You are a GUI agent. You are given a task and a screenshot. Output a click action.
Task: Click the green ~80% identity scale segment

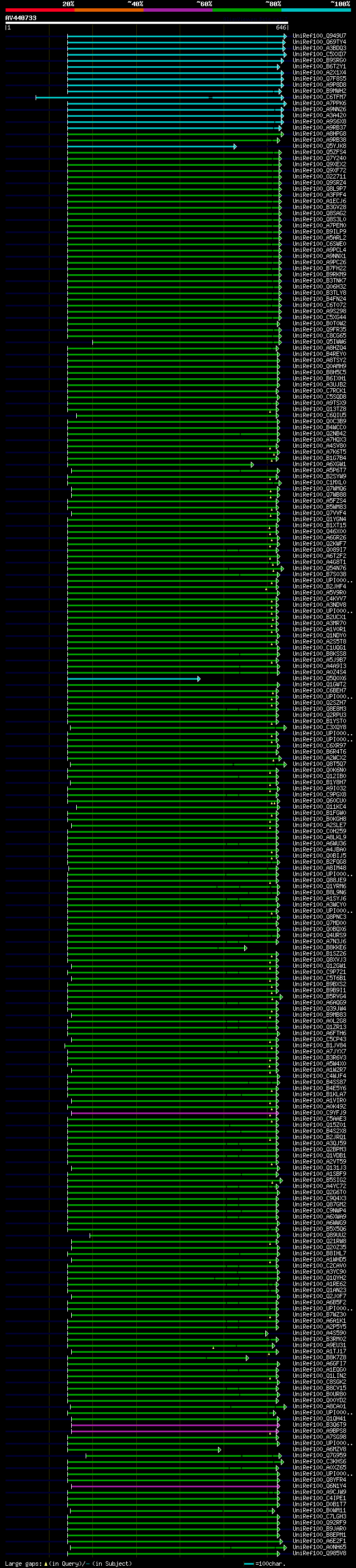coord(246,10)
